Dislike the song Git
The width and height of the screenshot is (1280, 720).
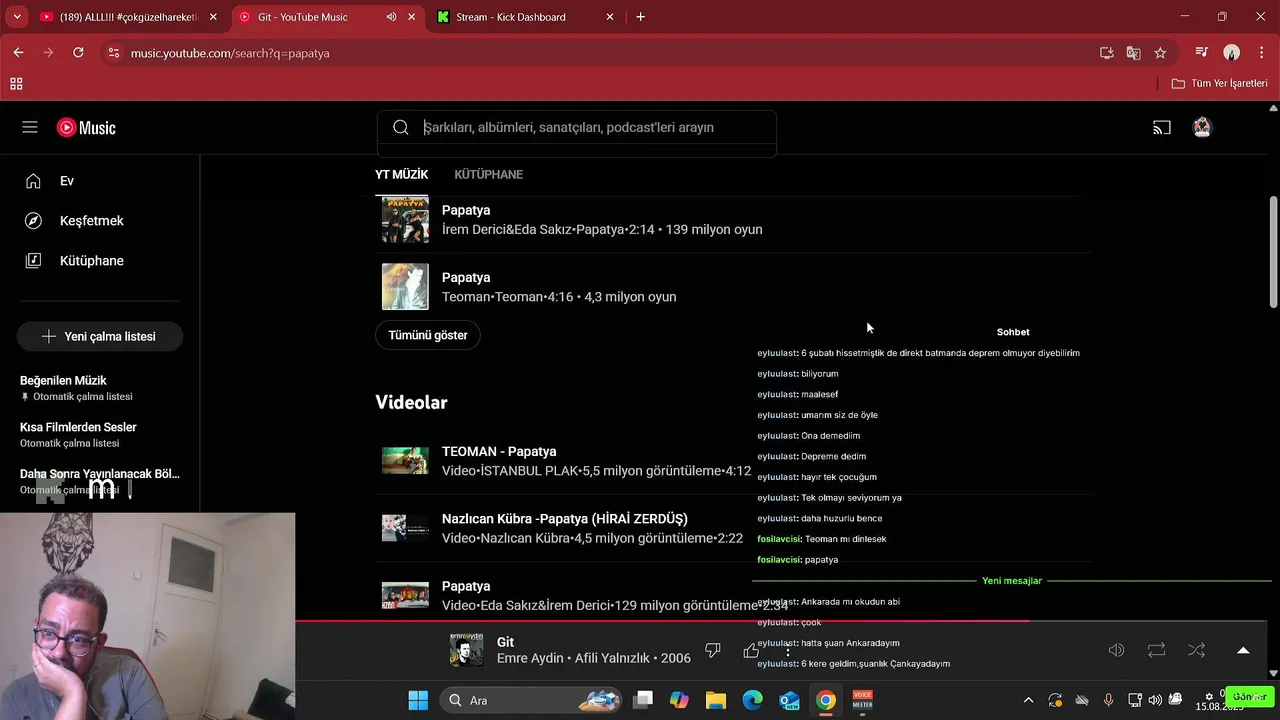712,650
